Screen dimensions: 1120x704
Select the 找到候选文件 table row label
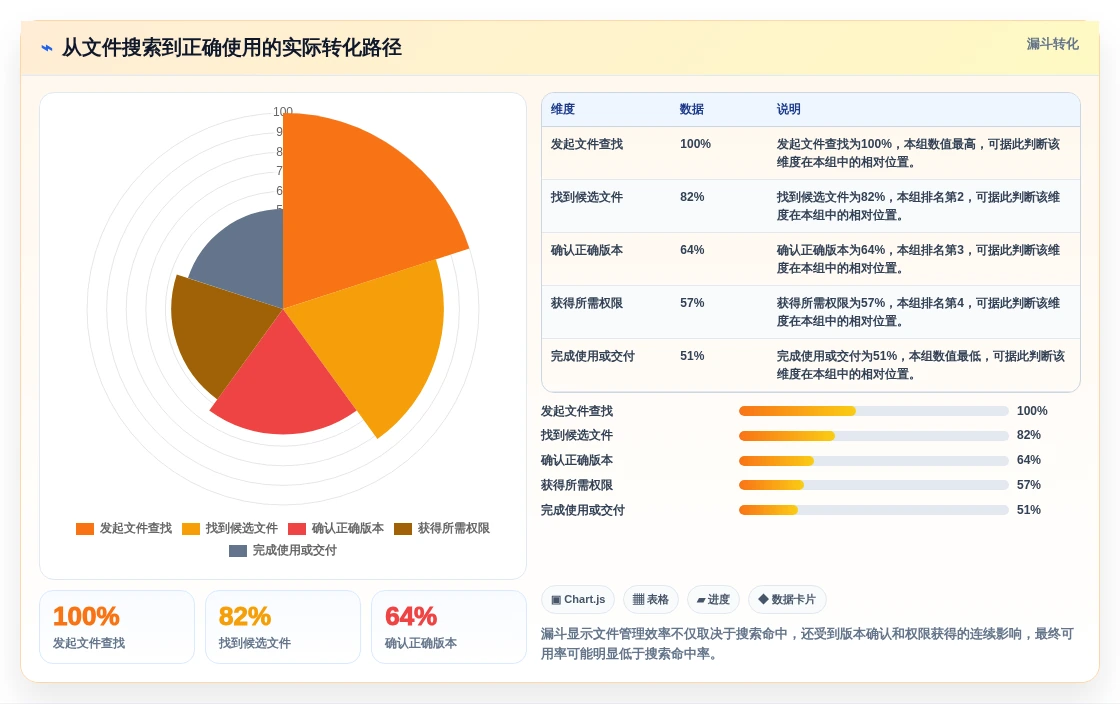pyautogui.click(x=586, y=197)
